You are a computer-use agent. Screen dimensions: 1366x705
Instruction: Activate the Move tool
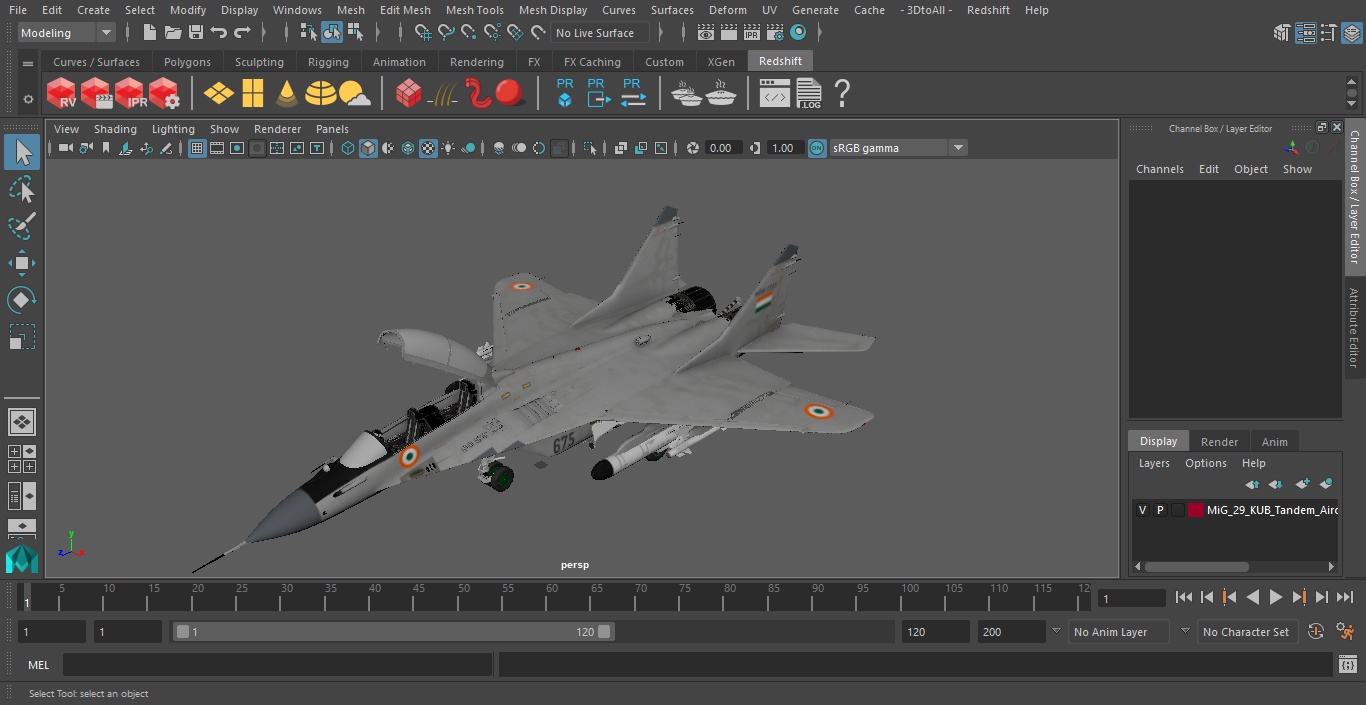[22, 263]
